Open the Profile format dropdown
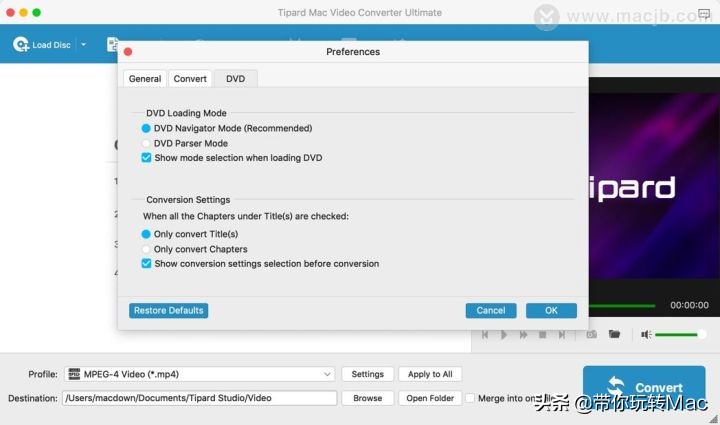Image resolution: width=720 pixels, height=425 pixels. coord(327,374)
